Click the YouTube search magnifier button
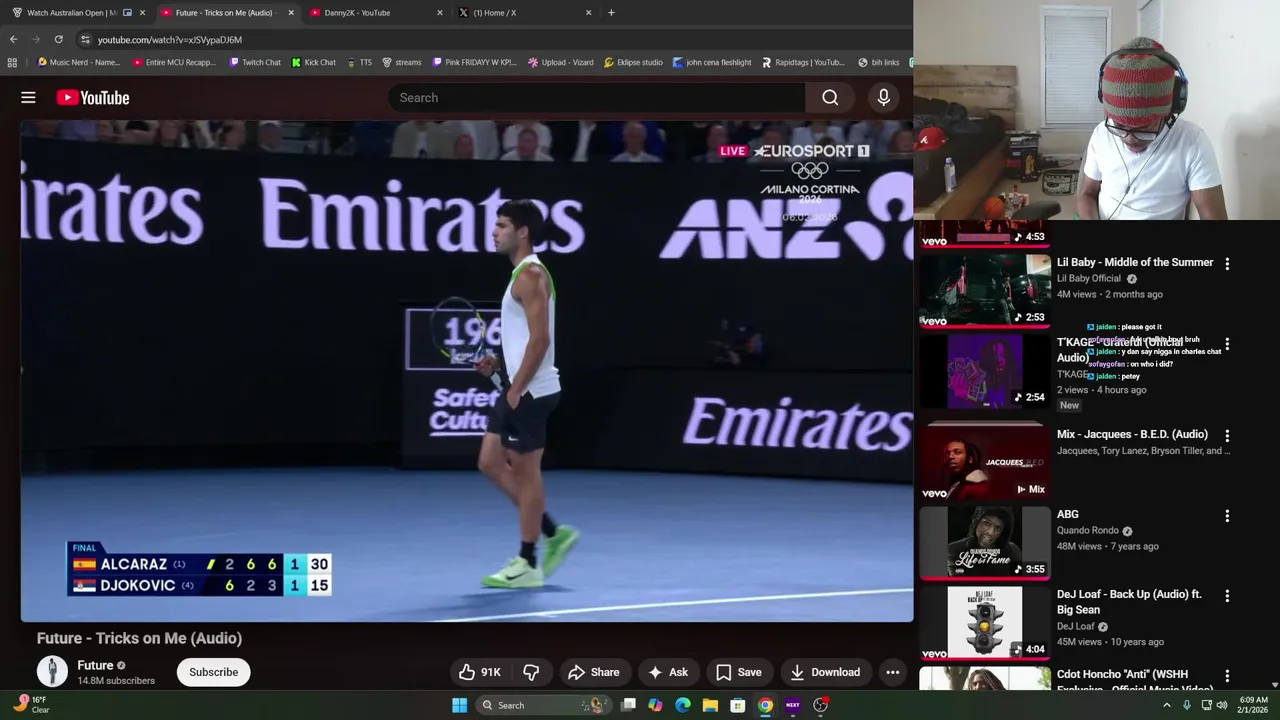The height and width of the screenshot is (720, 1280). pos(830,97)
